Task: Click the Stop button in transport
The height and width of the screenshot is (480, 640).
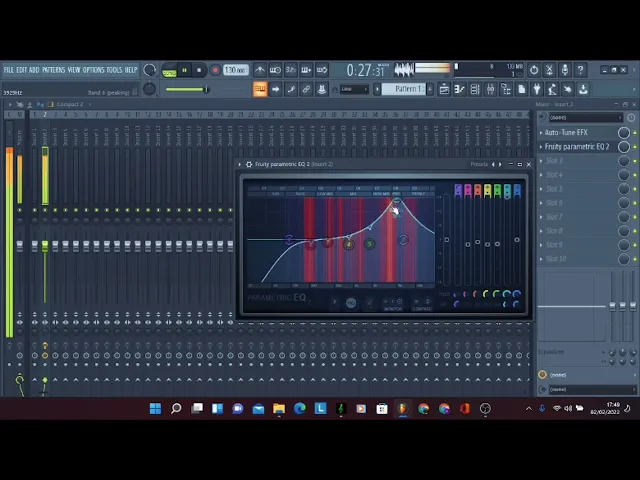Action: click(199, 70)
